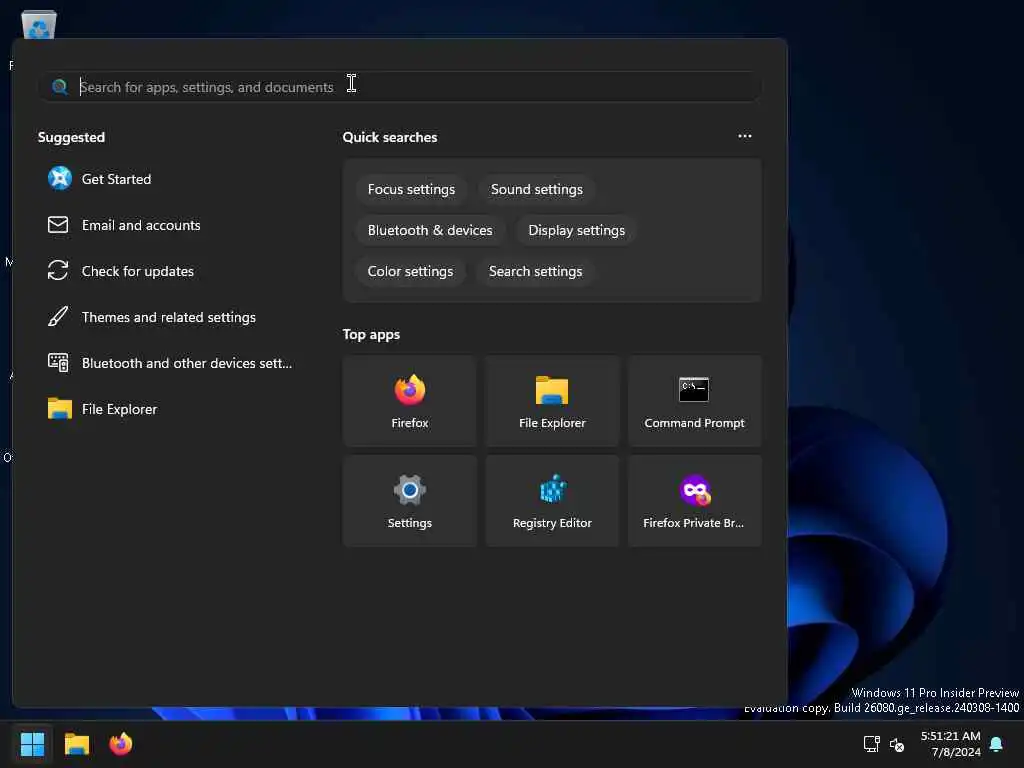Select Email and accounts label
Screen dimensions: 1024x768
[x=141, y=225]
